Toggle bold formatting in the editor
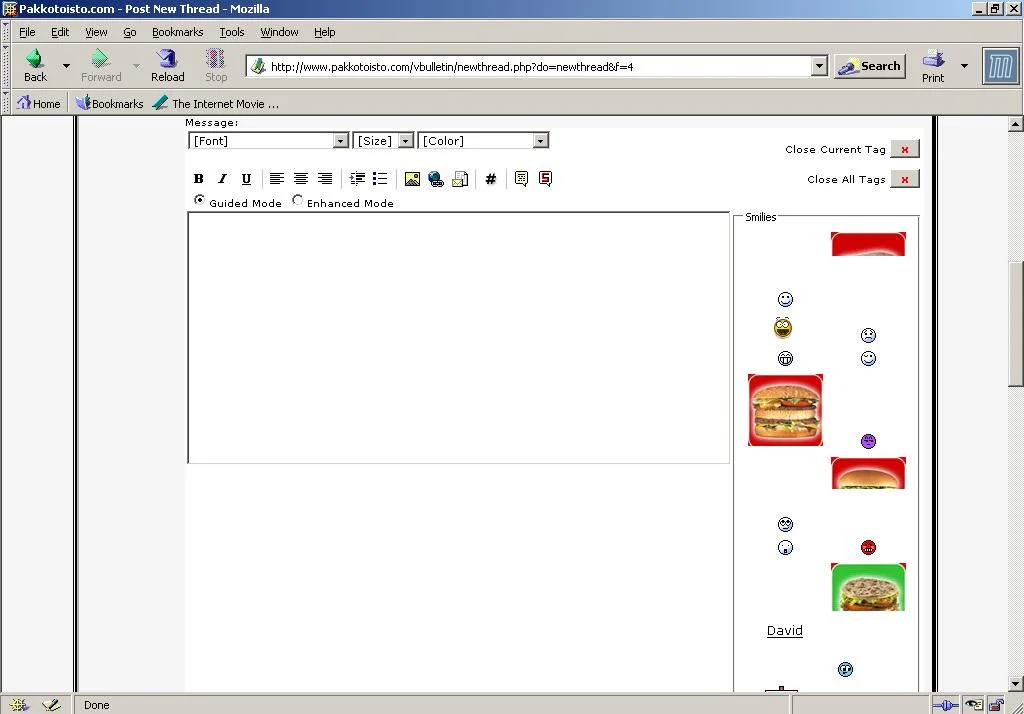The width and height of the screenshot is (1024, 714). [x=198, y=179]
